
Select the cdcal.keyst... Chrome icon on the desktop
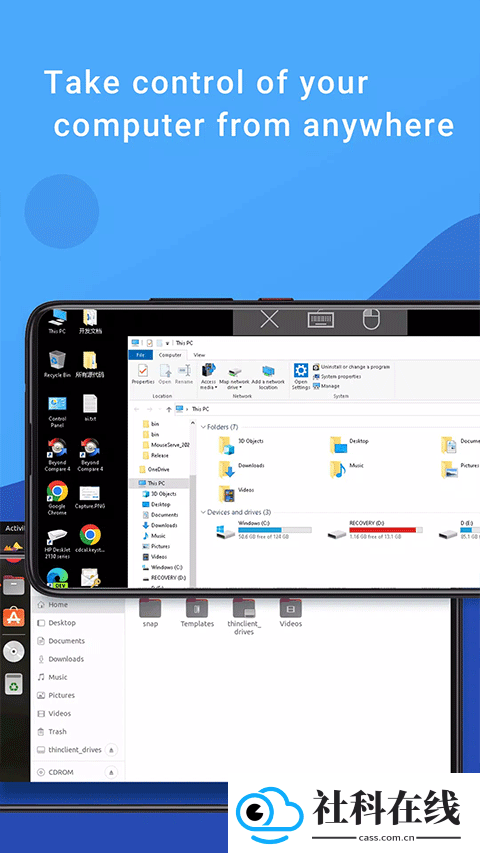90,539
